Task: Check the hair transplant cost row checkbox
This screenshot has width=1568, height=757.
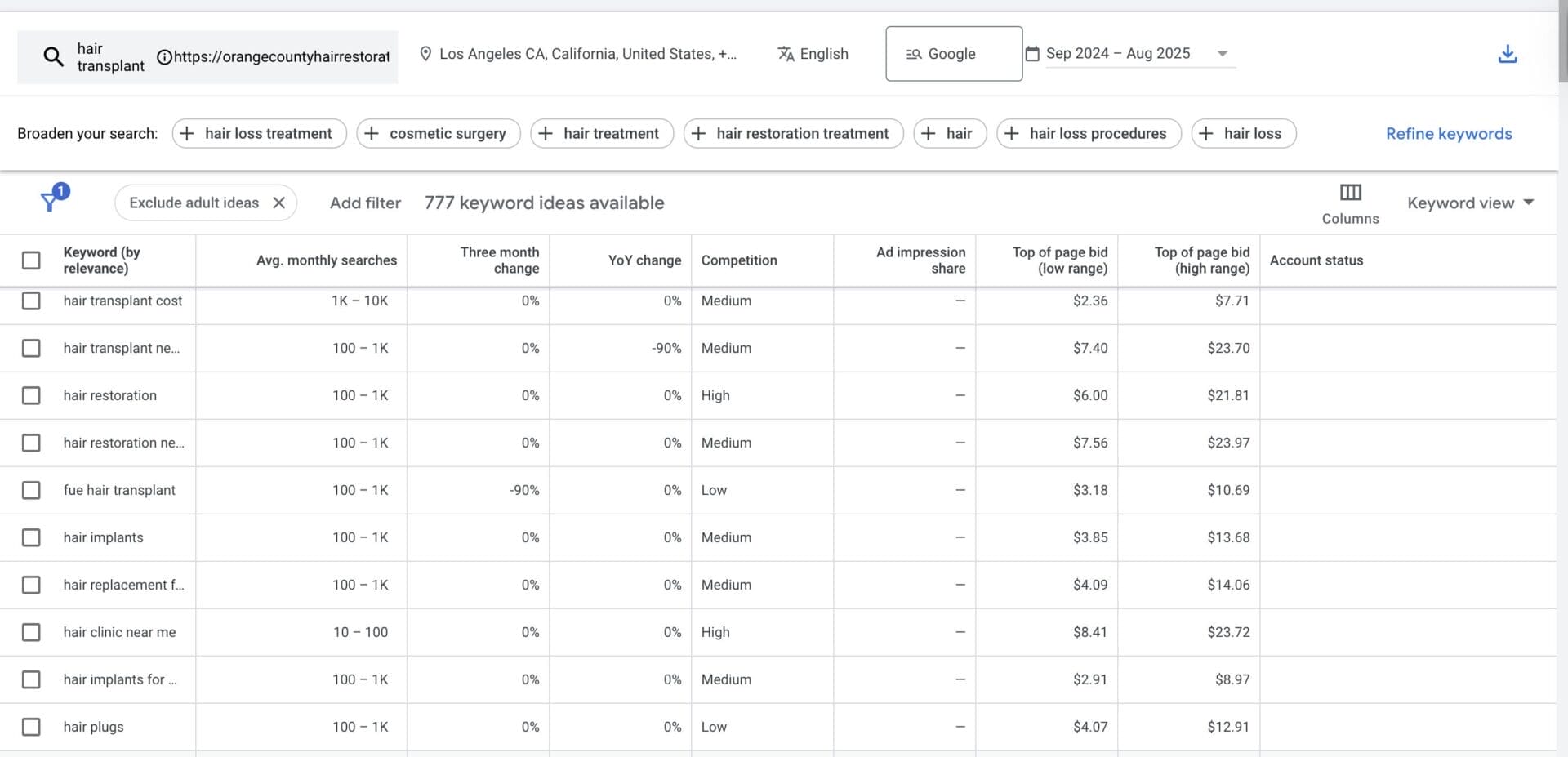Action: [x=31, y=301]
